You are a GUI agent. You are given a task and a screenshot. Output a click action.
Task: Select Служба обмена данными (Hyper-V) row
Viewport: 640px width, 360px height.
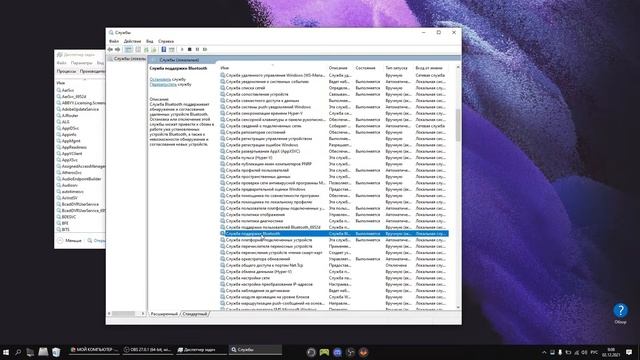coord(334,271)
